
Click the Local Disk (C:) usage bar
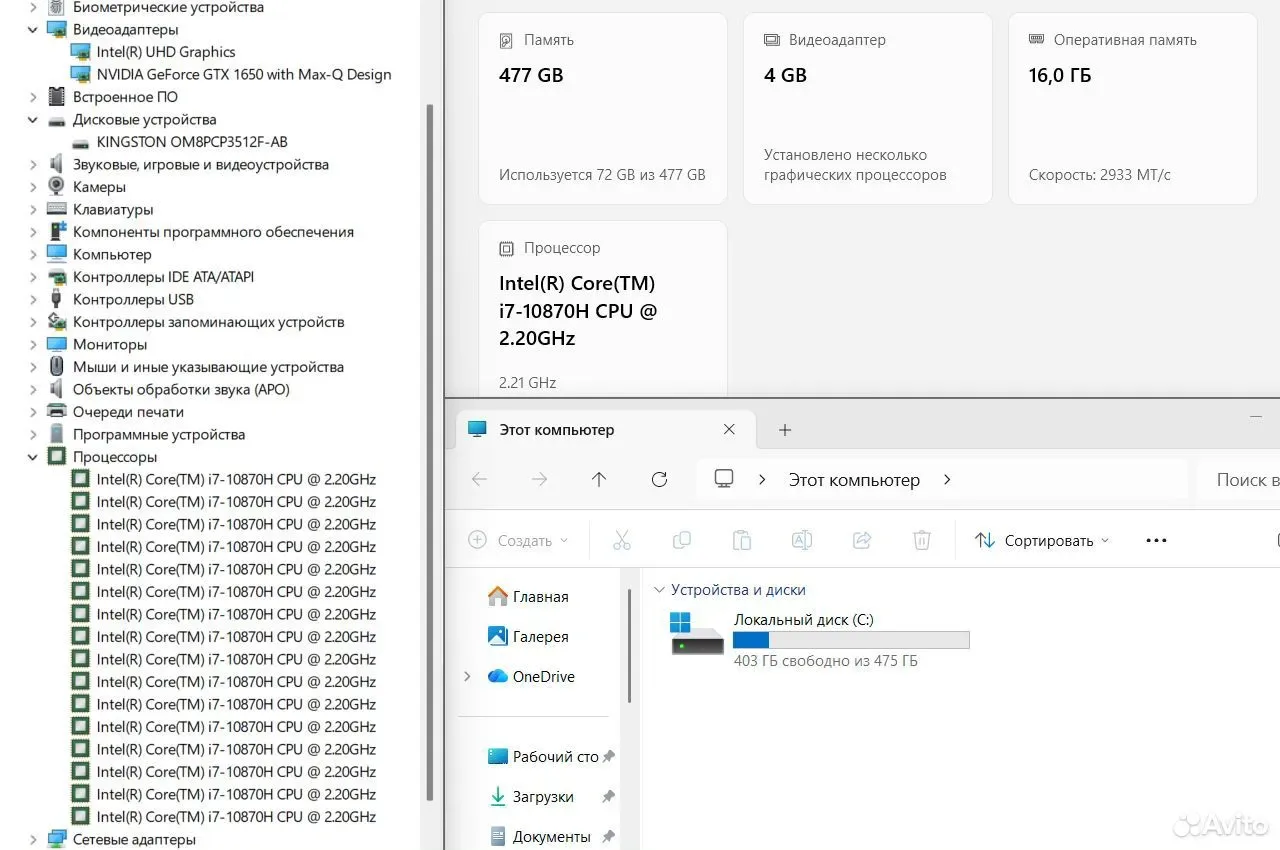851,640
